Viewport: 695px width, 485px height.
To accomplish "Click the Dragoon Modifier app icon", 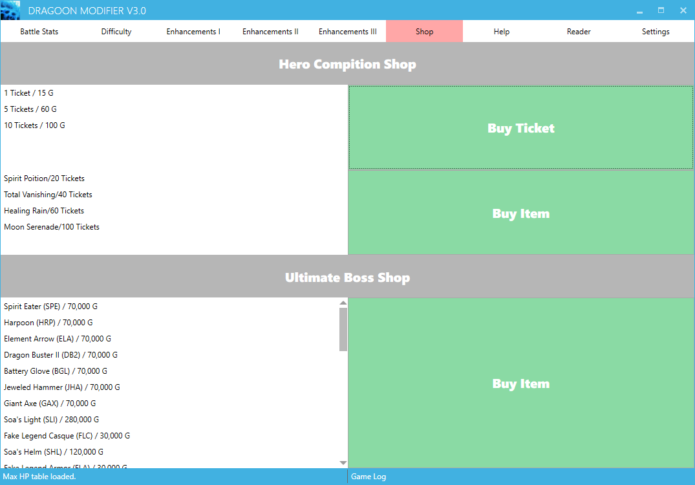I will 13,10.
